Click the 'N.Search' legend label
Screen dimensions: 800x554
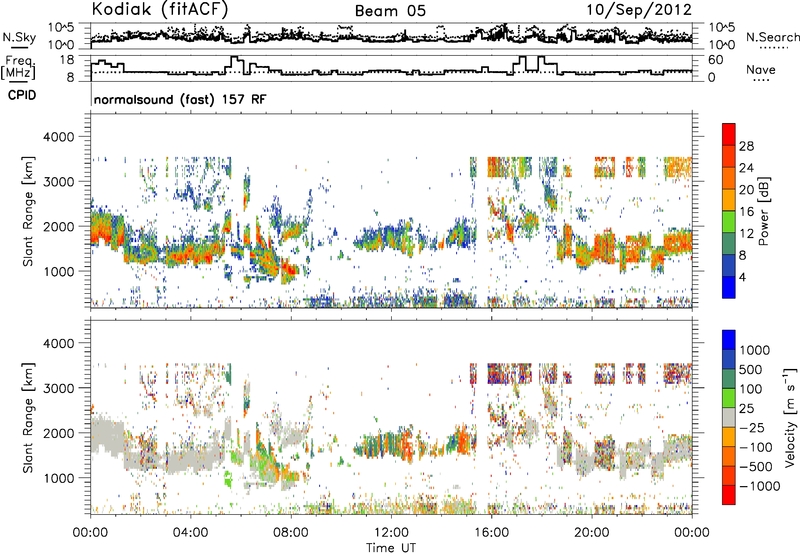[x=772, y=37]
